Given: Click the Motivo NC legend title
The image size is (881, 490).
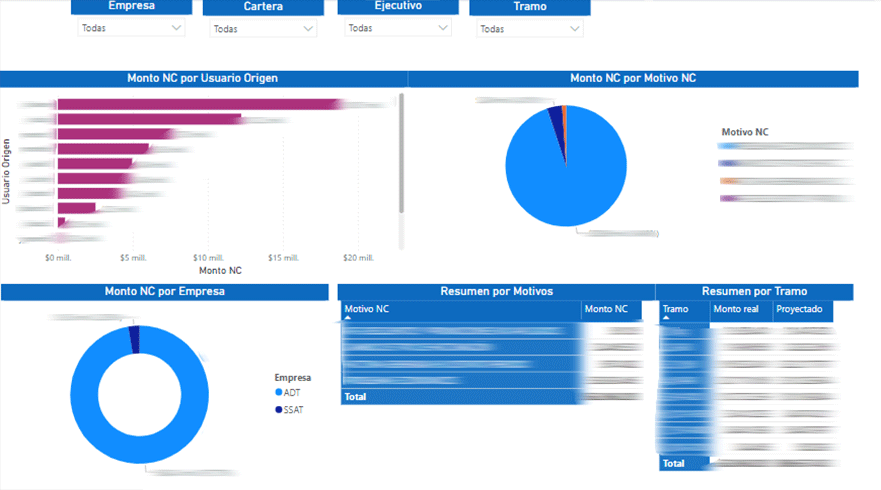Looking at the screenshot, I should (745, 132).
